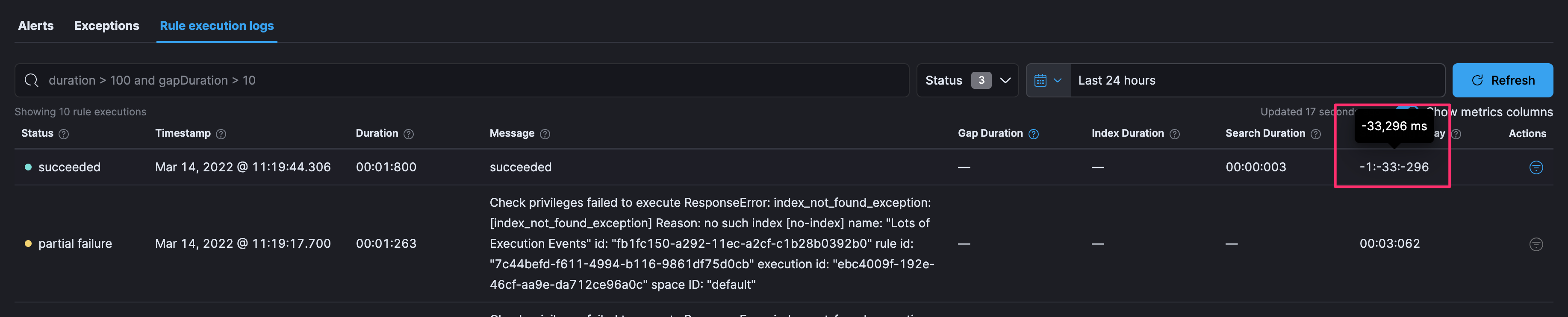Click the help icon beside Index Duration
This screenshot has width=1568, height=317.
[1175, 133]
